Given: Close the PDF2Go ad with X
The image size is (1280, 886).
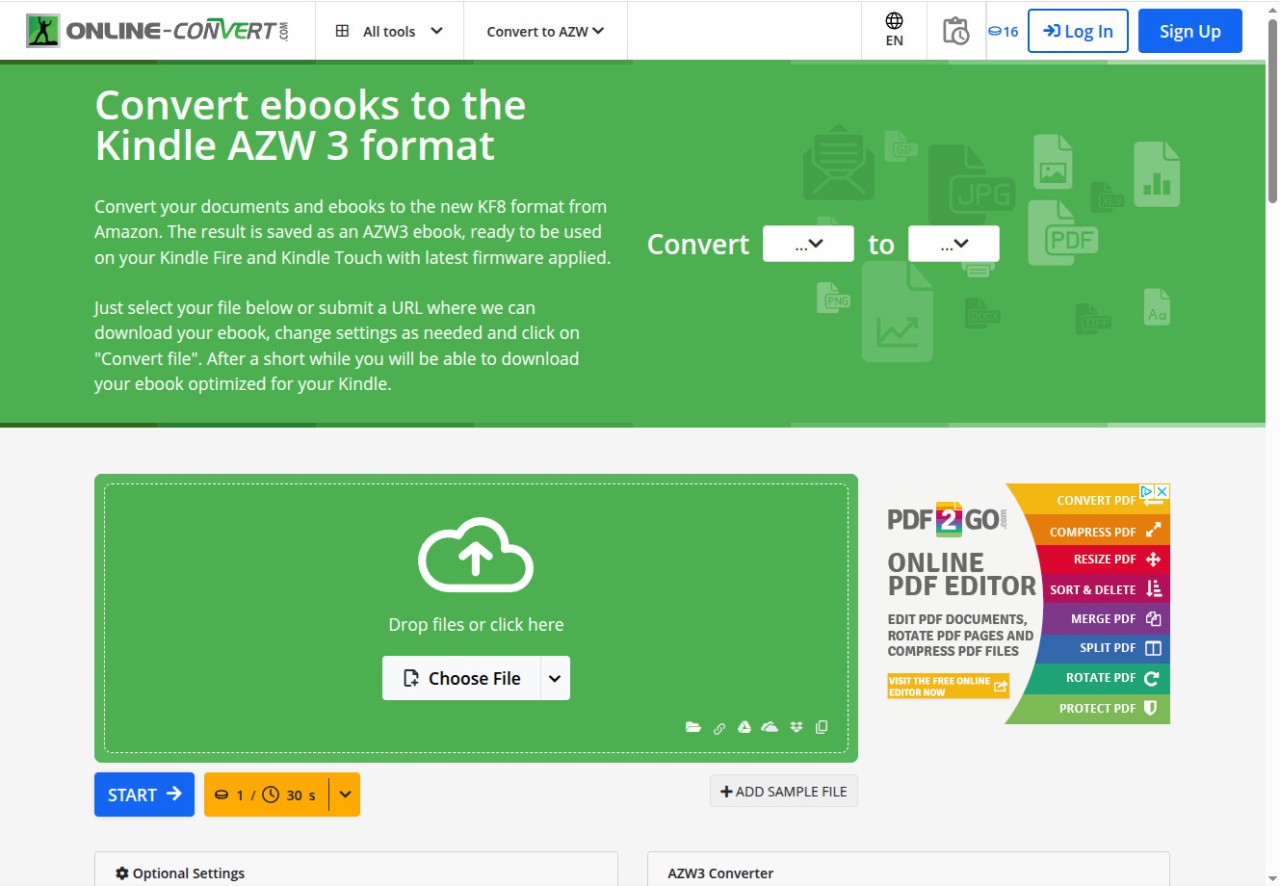Looking at the screenshot, I should (1162, 492).
